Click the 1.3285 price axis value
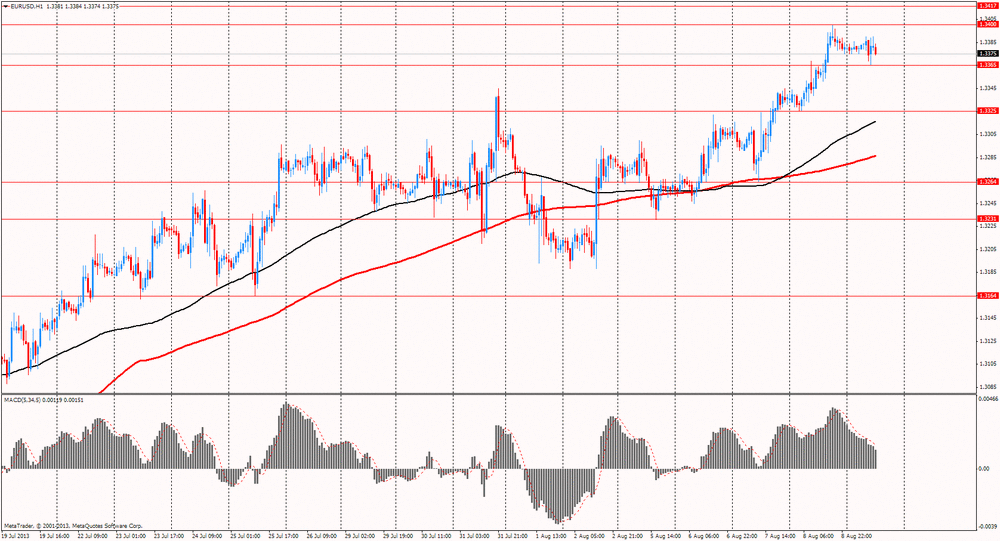Image resolution: width=1000 pixels, height=541 pixels. pyautogui.click(x=987, y=157)
